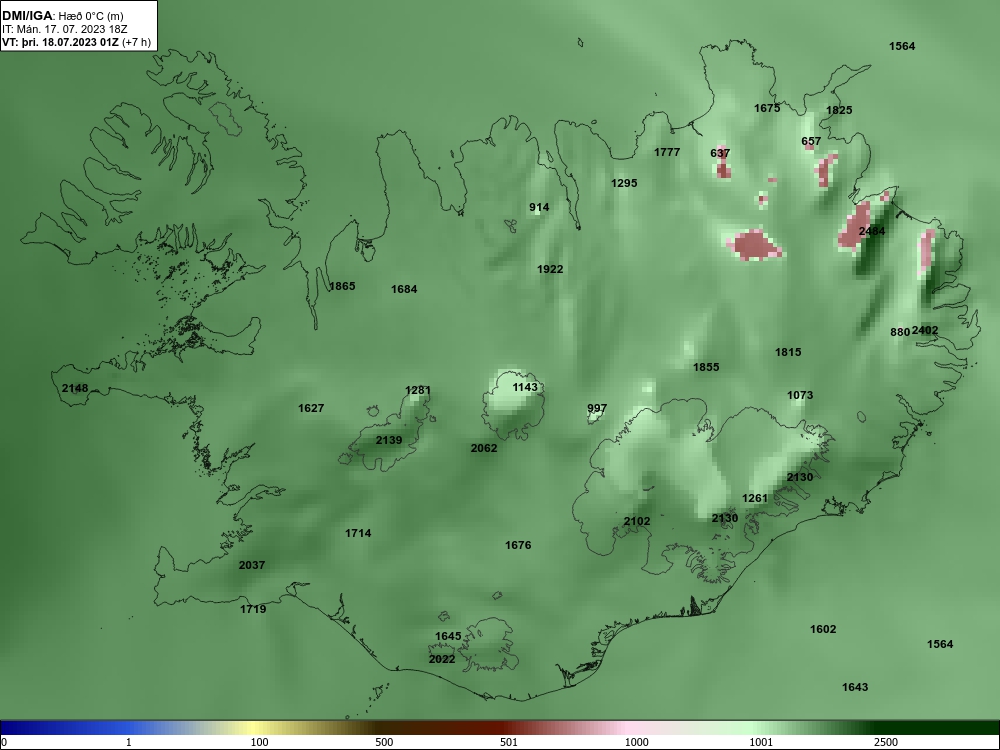Click the legend tick label 1000
The height and width of the screenshot is (750, 1000).
pos(637,743)
